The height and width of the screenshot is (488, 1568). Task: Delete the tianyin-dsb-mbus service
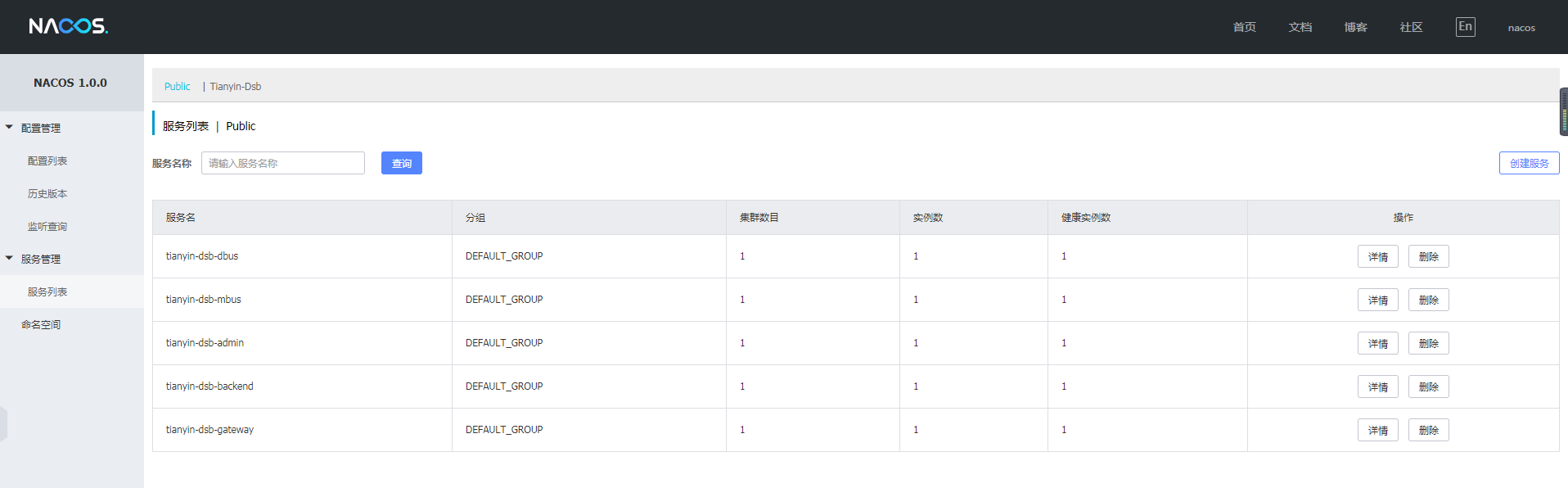(1428, 300)
